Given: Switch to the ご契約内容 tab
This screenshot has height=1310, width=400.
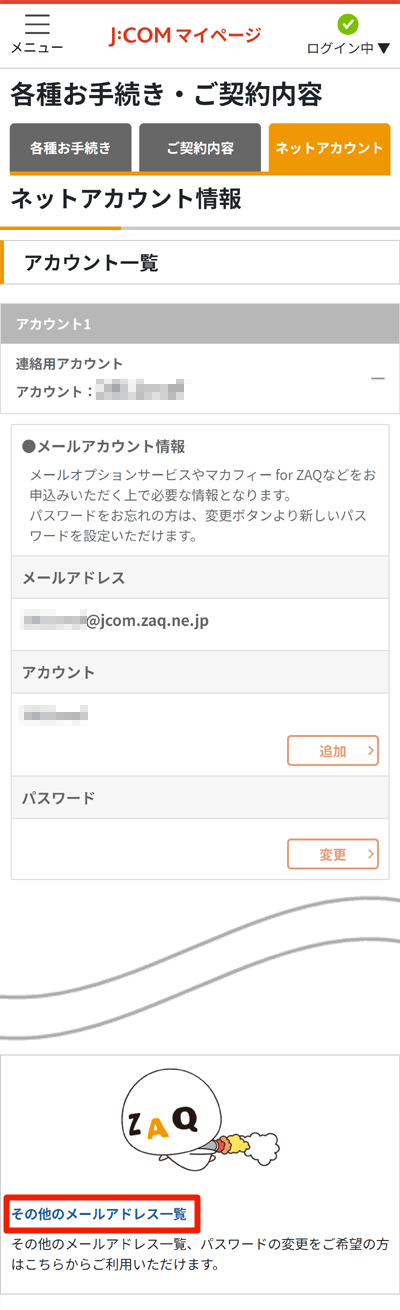Looking at the screenshot, I should click(200, 148).
